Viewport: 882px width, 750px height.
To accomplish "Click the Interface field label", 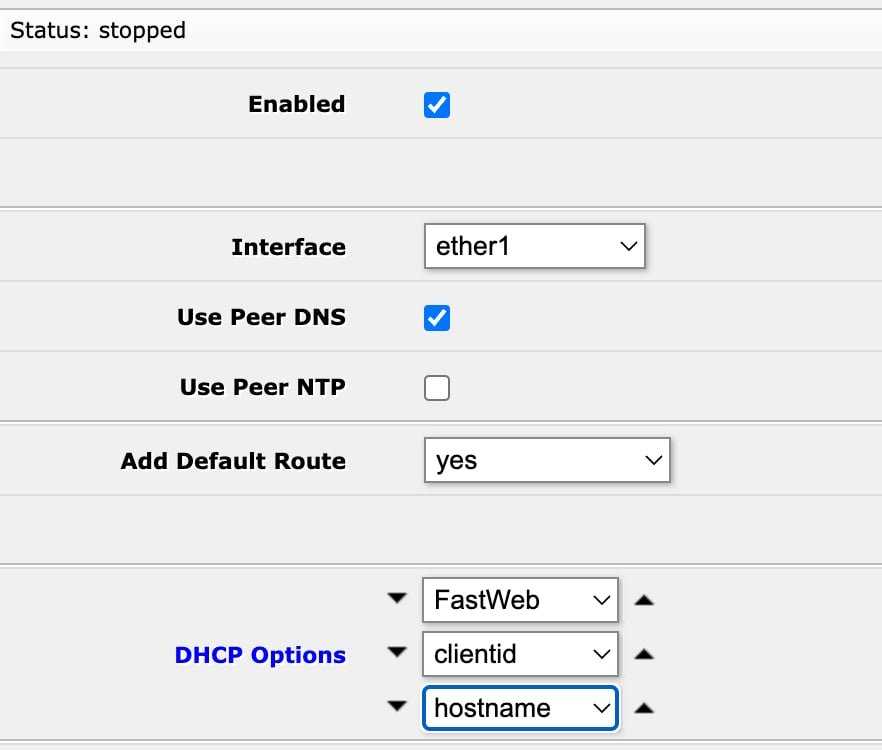I will point(289,247).
